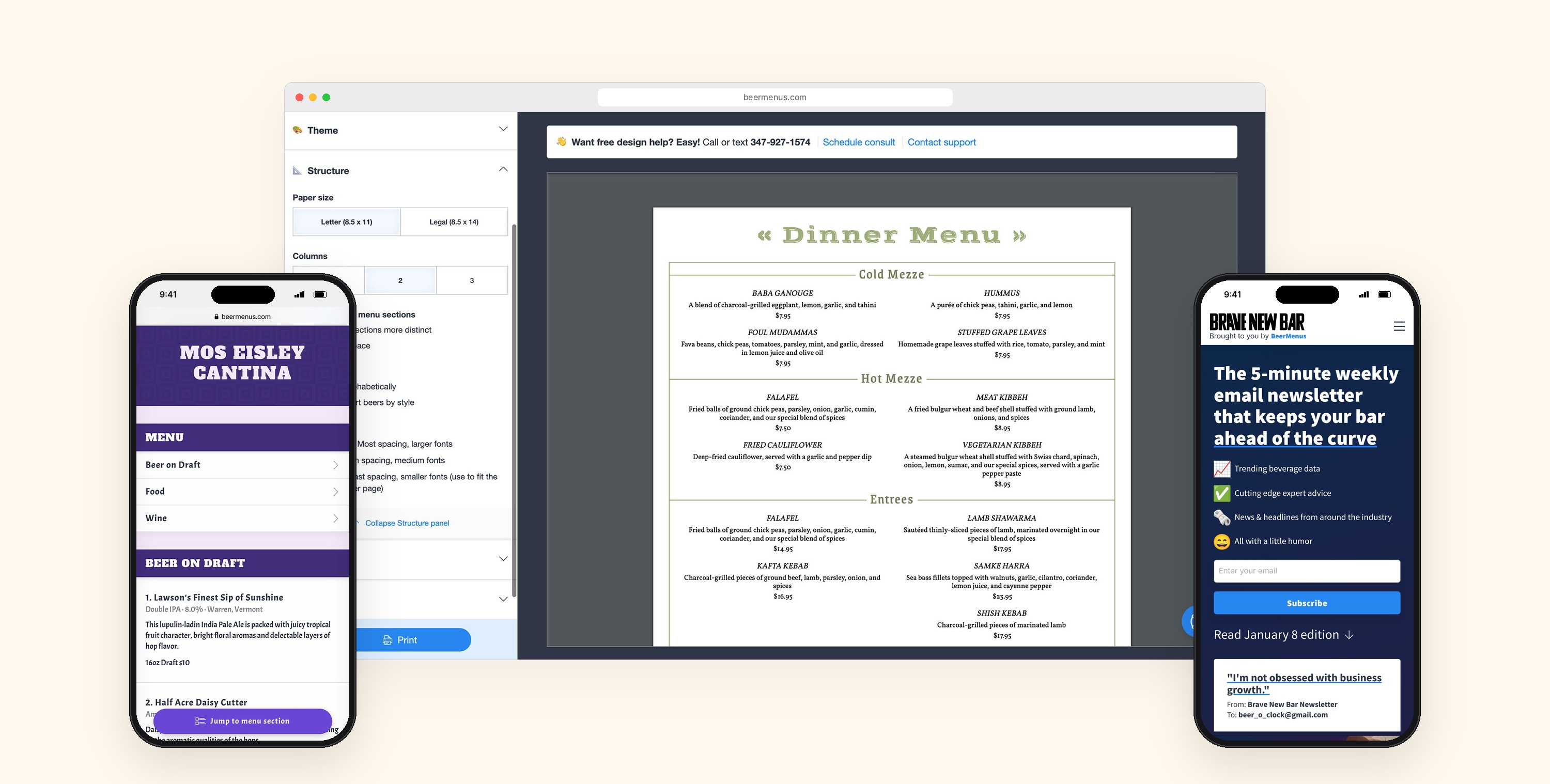Viewport: 1550px width, 784px height.
Task: Click the Contact support link
Action: point(942,142)
